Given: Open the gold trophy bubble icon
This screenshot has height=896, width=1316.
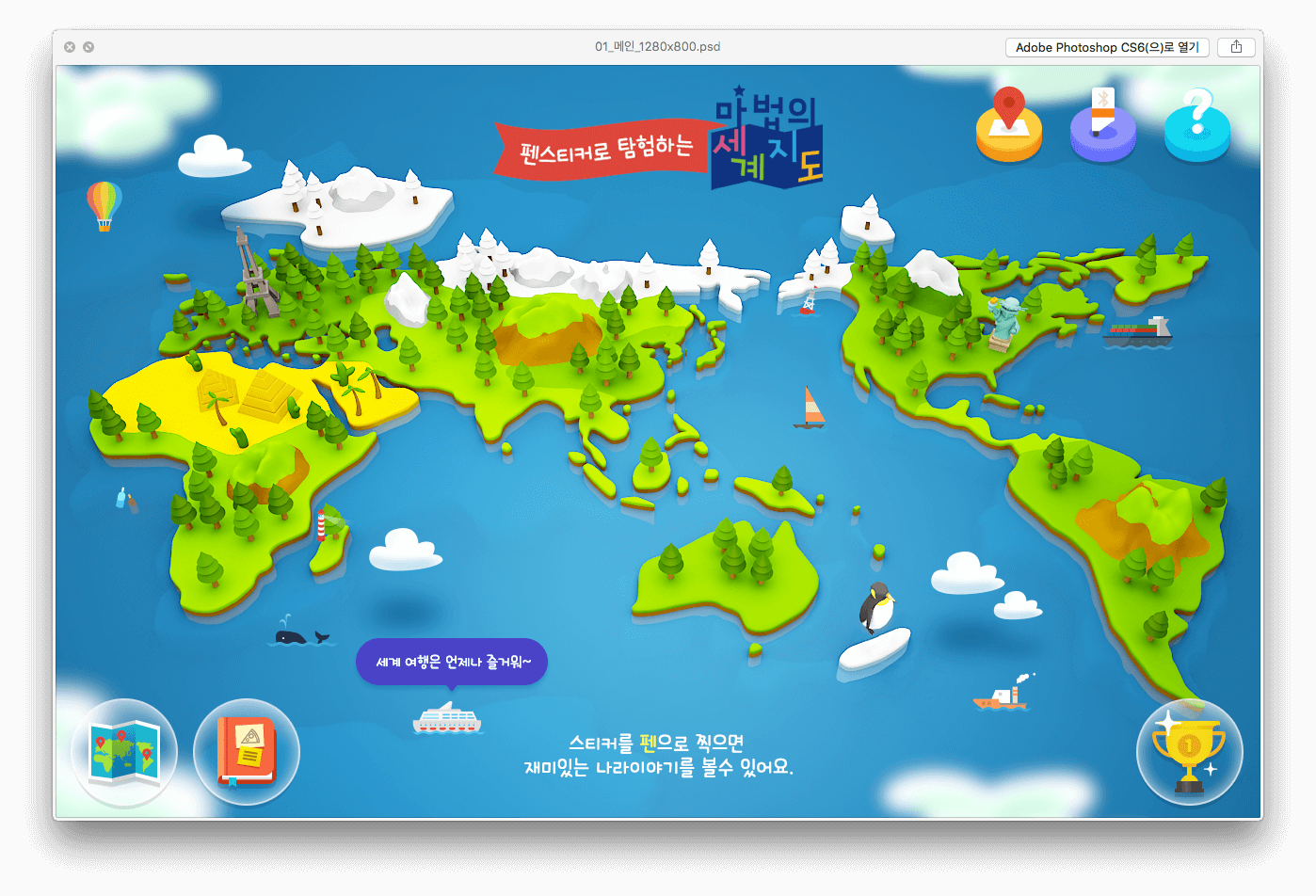Looking at the screenshot, I should click(x=1190, y=752).
